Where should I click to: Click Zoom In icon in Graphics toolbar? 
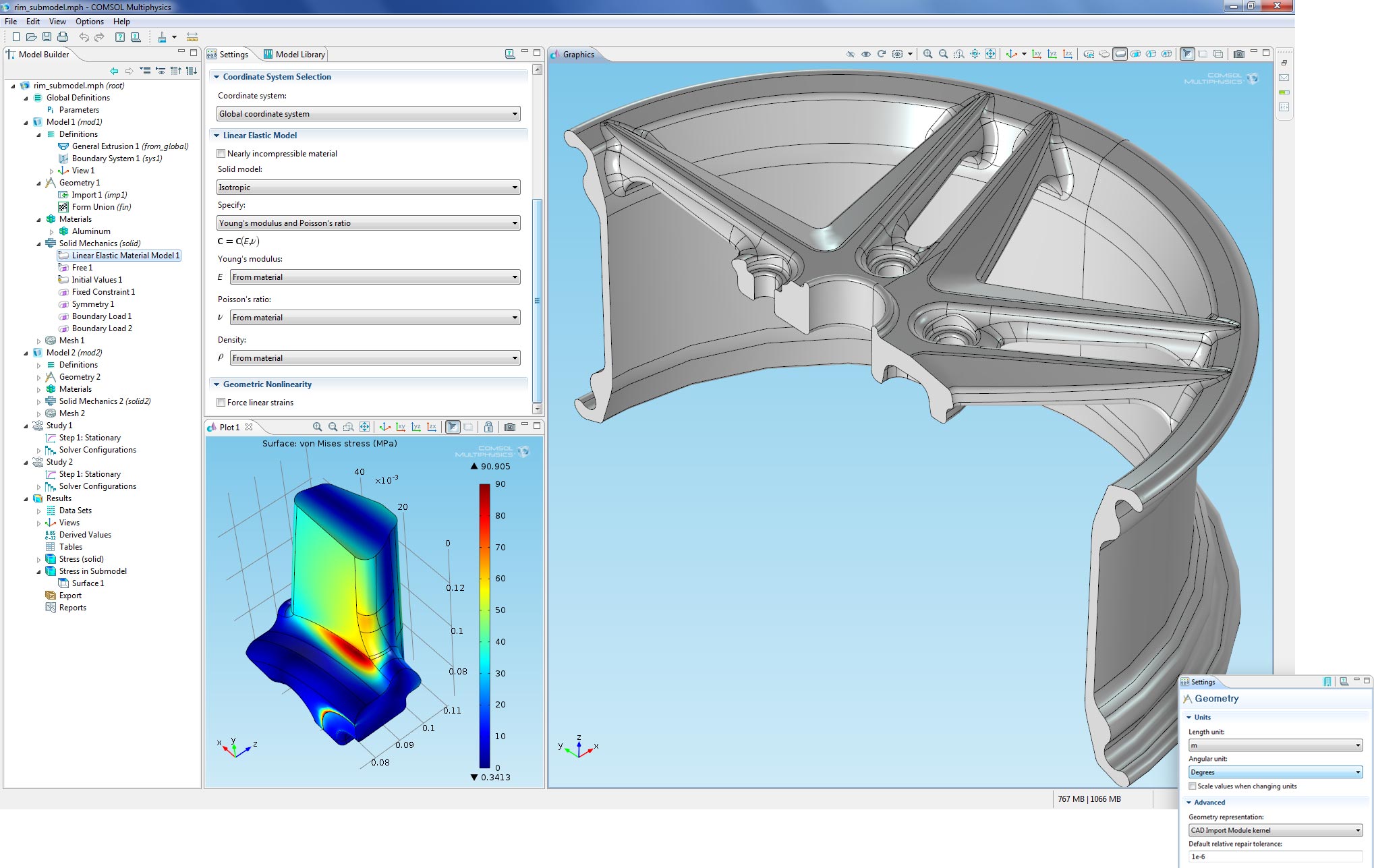pos(928,54)
